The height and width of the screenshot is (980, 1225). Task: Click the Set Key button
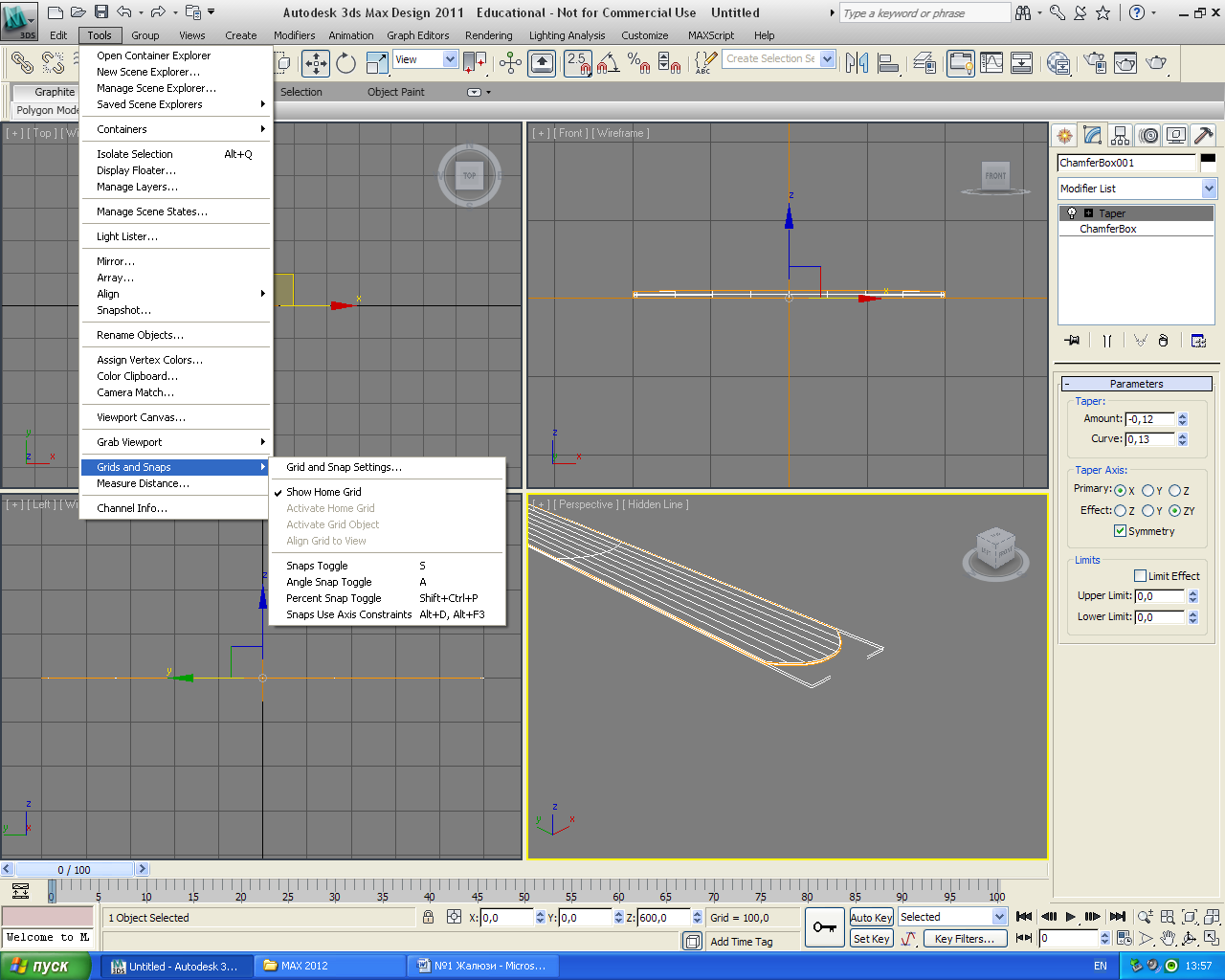[x=871, y=939]
